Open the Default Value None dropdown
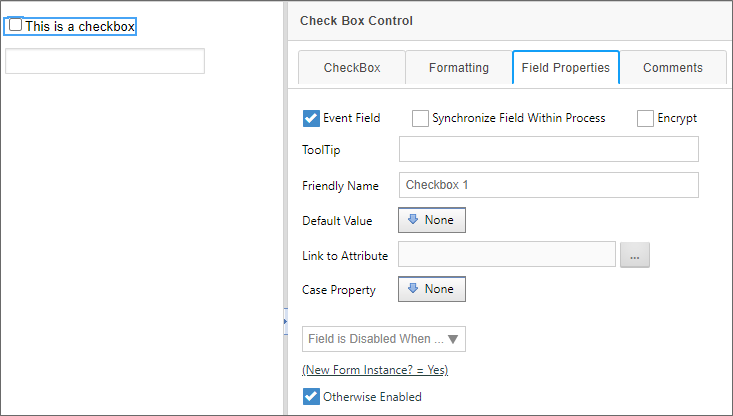The width and height of the screenshot is (733, 416). (432, 220)
